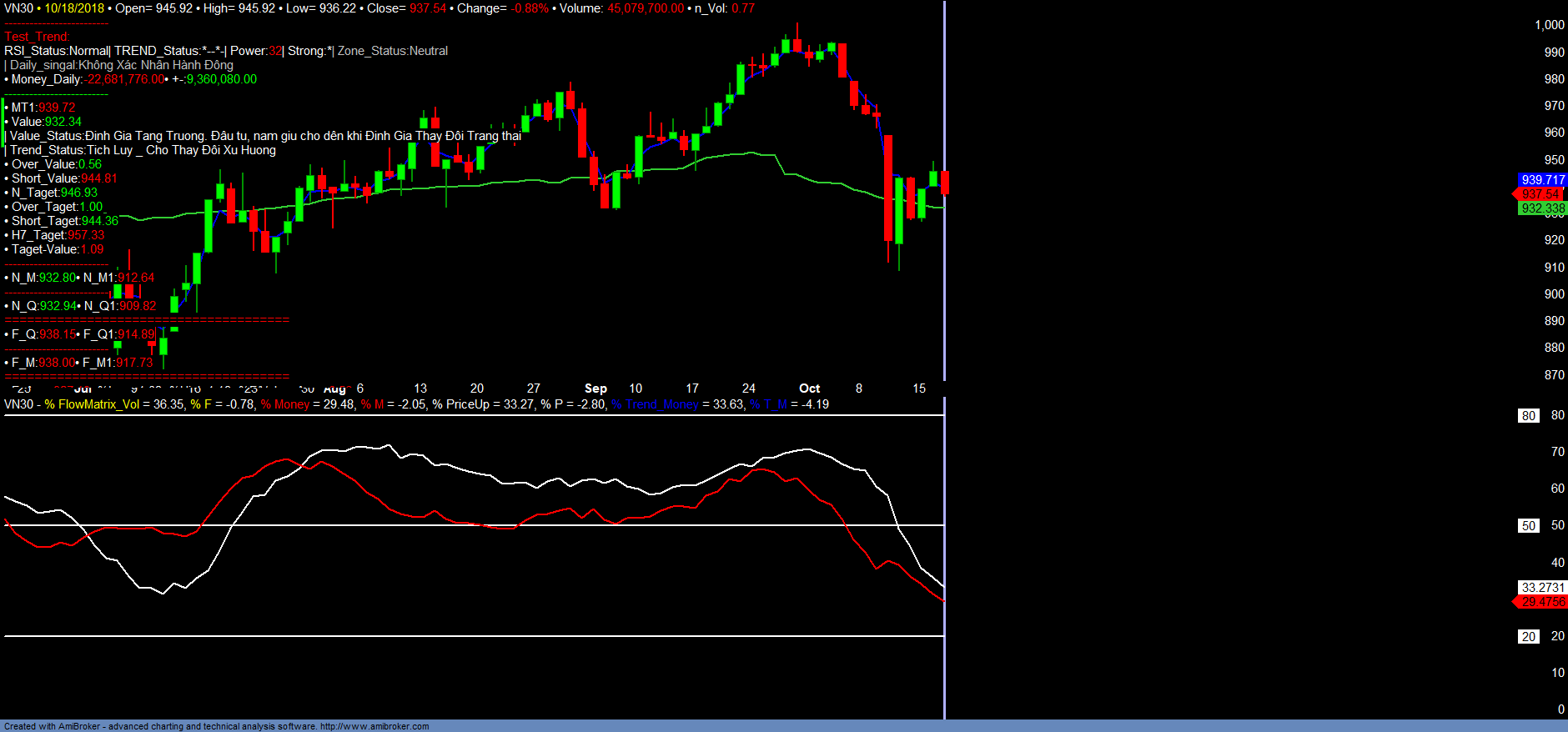Click the 1,000 price axis label
This screenshot has height=732, width=1568.
(1549, 25)
